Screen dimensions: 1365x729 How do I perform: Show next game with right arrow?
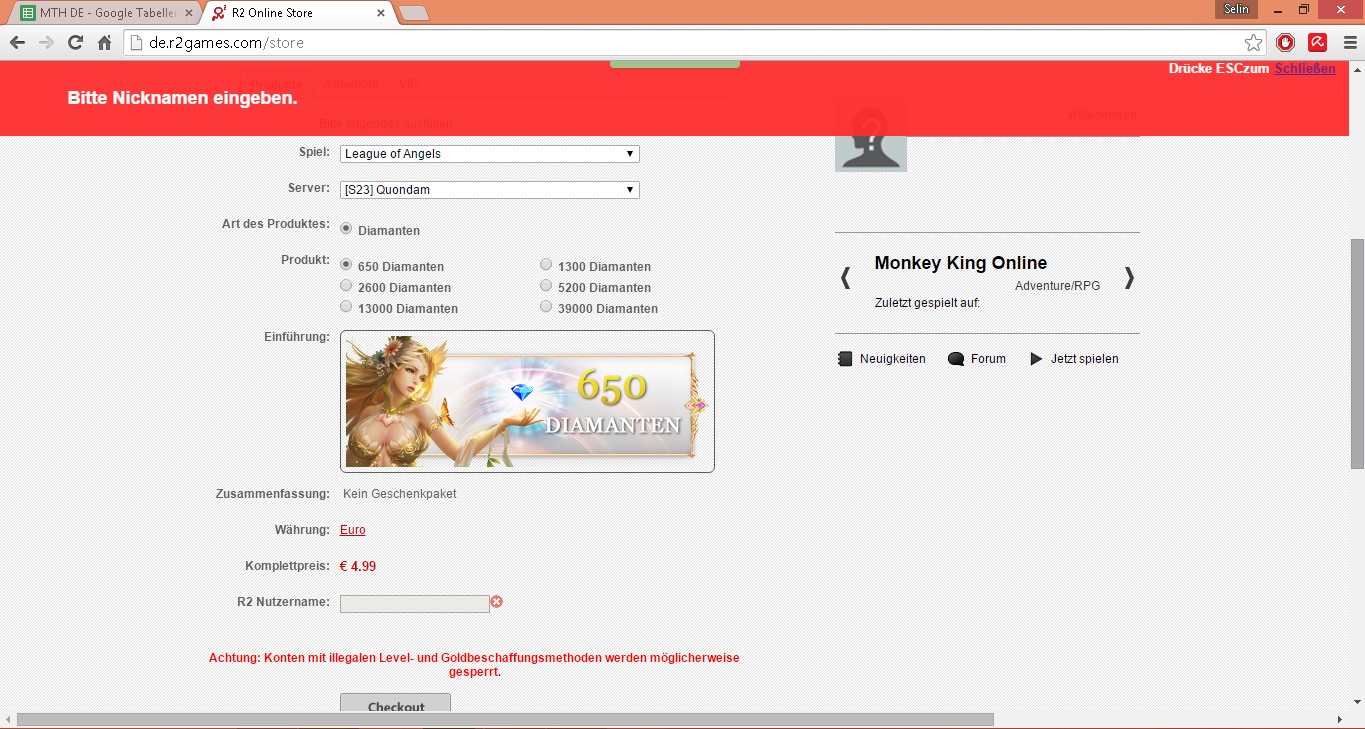click(x=1129, y=277)
